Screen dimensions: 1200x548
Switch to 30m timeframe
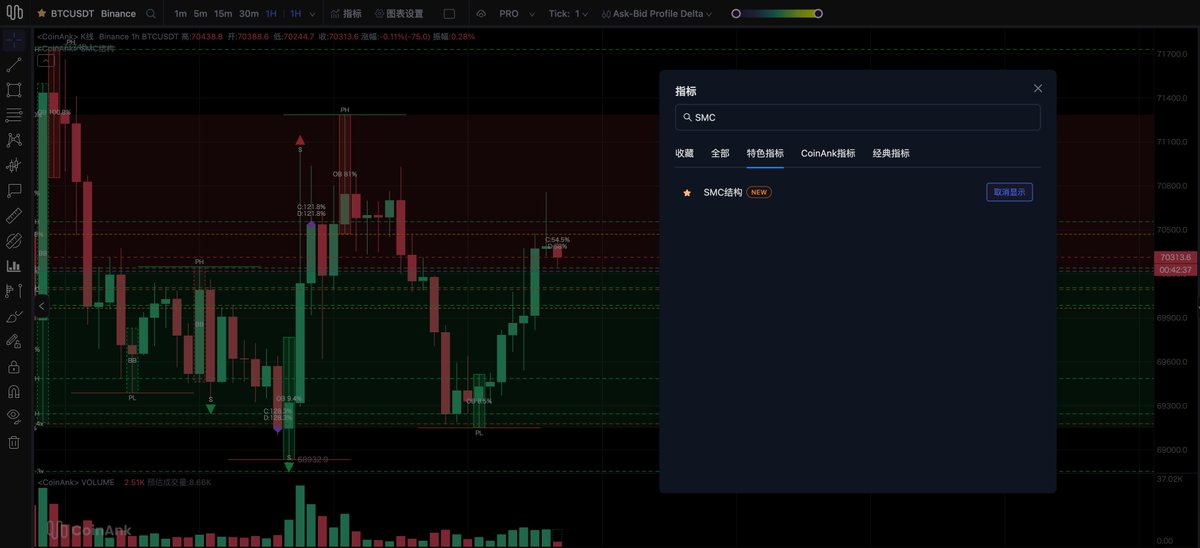click(249, 14)
